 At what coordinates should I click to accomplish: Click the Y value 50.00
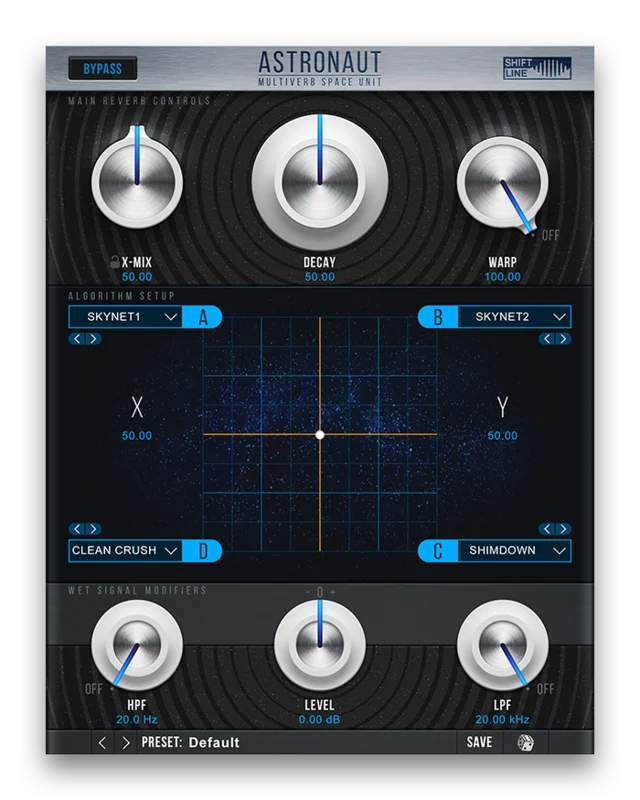[503, 436]
